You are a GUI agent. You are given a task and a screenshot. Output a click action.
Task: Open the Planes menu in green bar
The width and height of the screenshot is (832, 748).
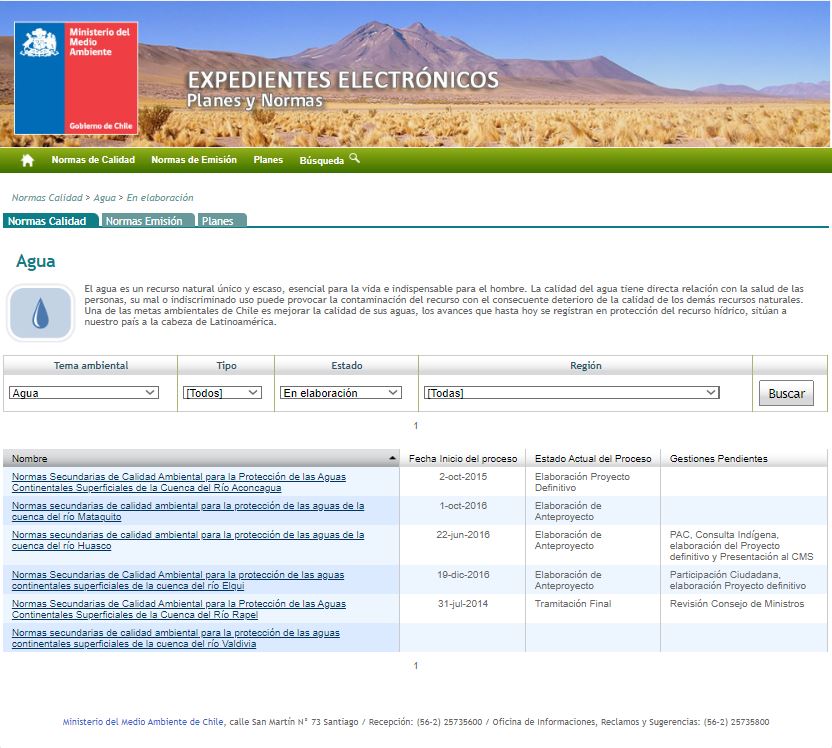point(268,160)
